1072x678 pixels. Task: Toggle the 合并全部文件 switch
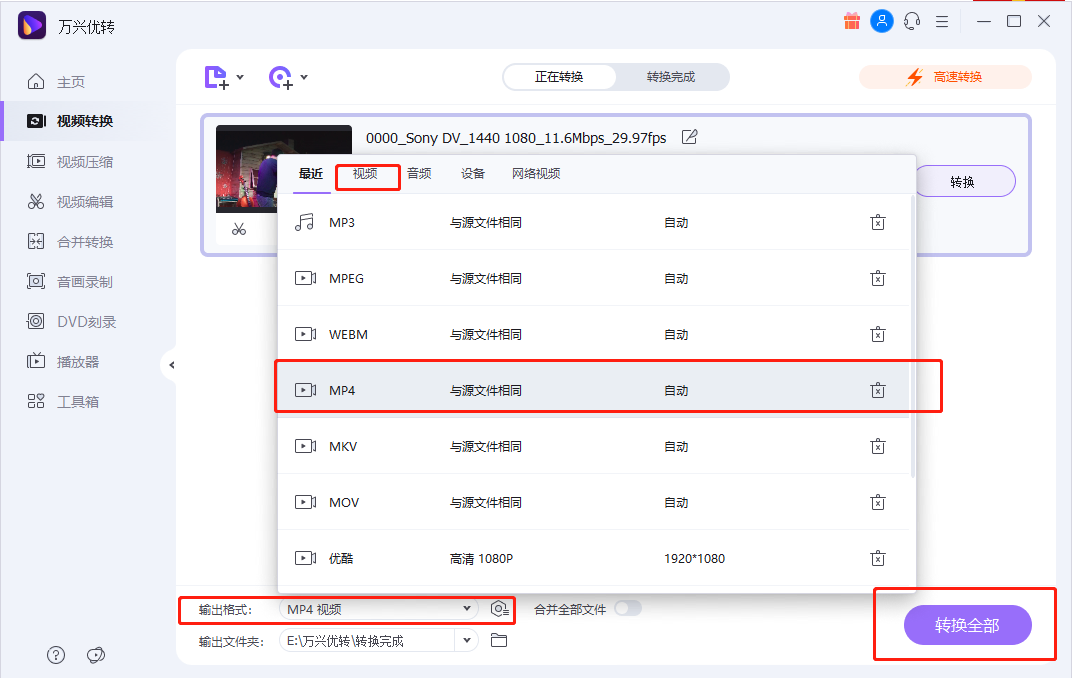coord(628,608)
